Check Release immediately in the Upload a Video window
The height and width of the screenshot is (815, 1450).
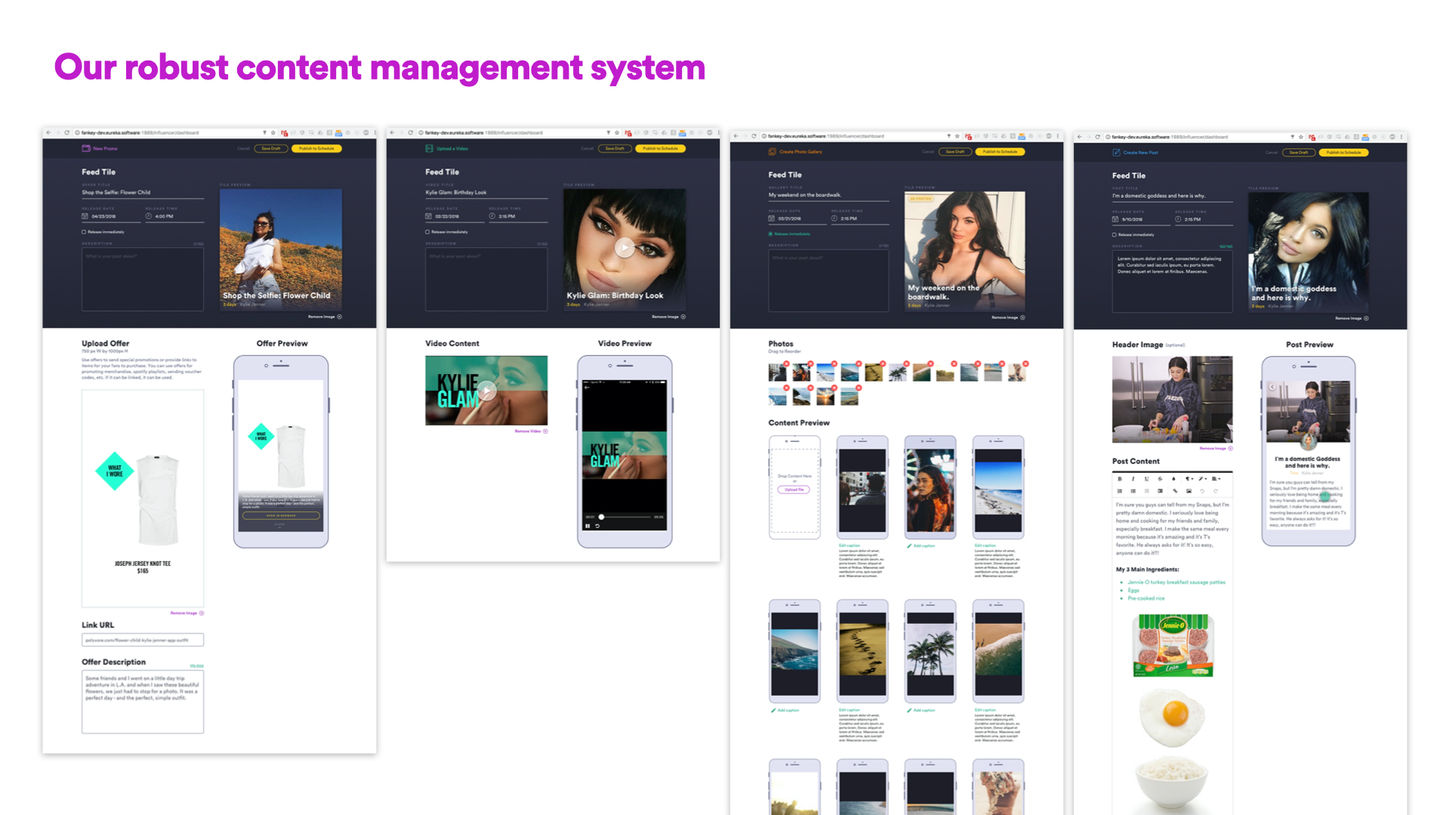[428, 232]
